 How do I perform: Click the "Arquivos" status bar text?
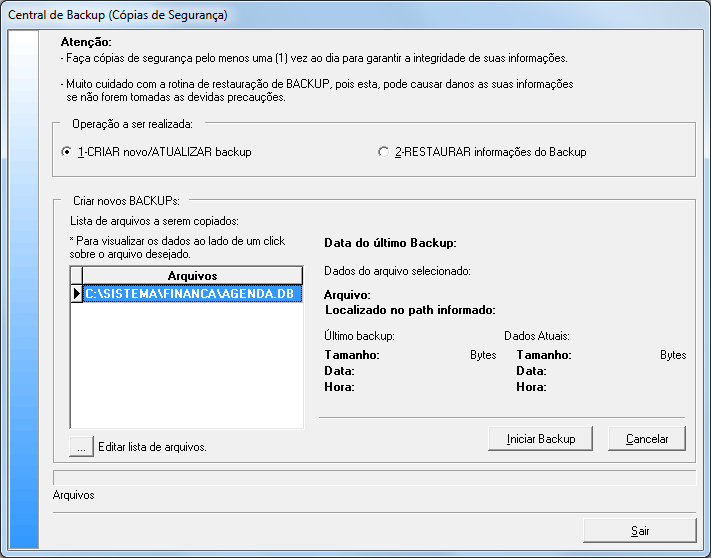[73, 495]
